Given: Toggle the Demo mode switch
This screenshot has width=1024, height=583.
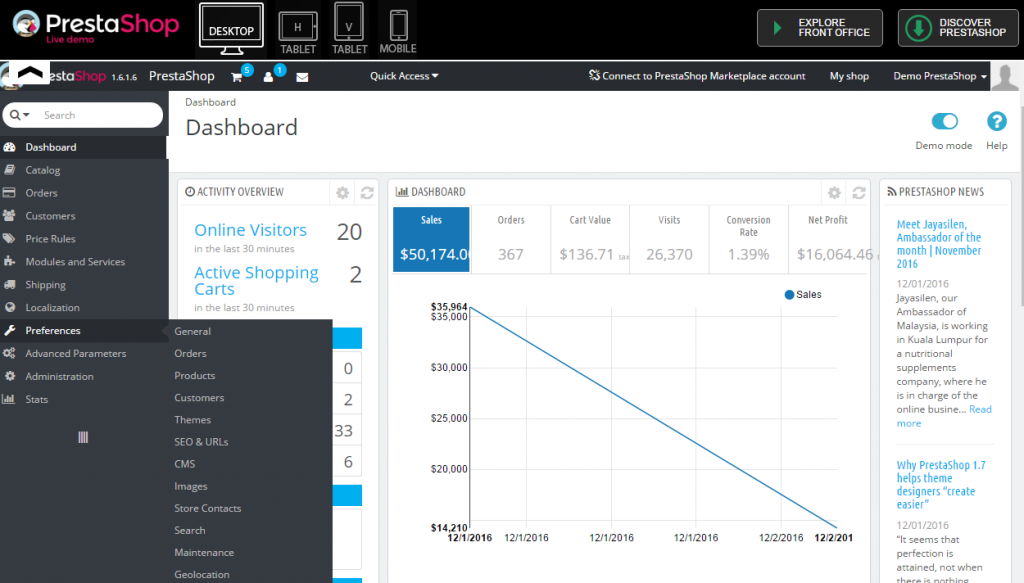Looking at the screenshot, I should click(x=944, y=121).
